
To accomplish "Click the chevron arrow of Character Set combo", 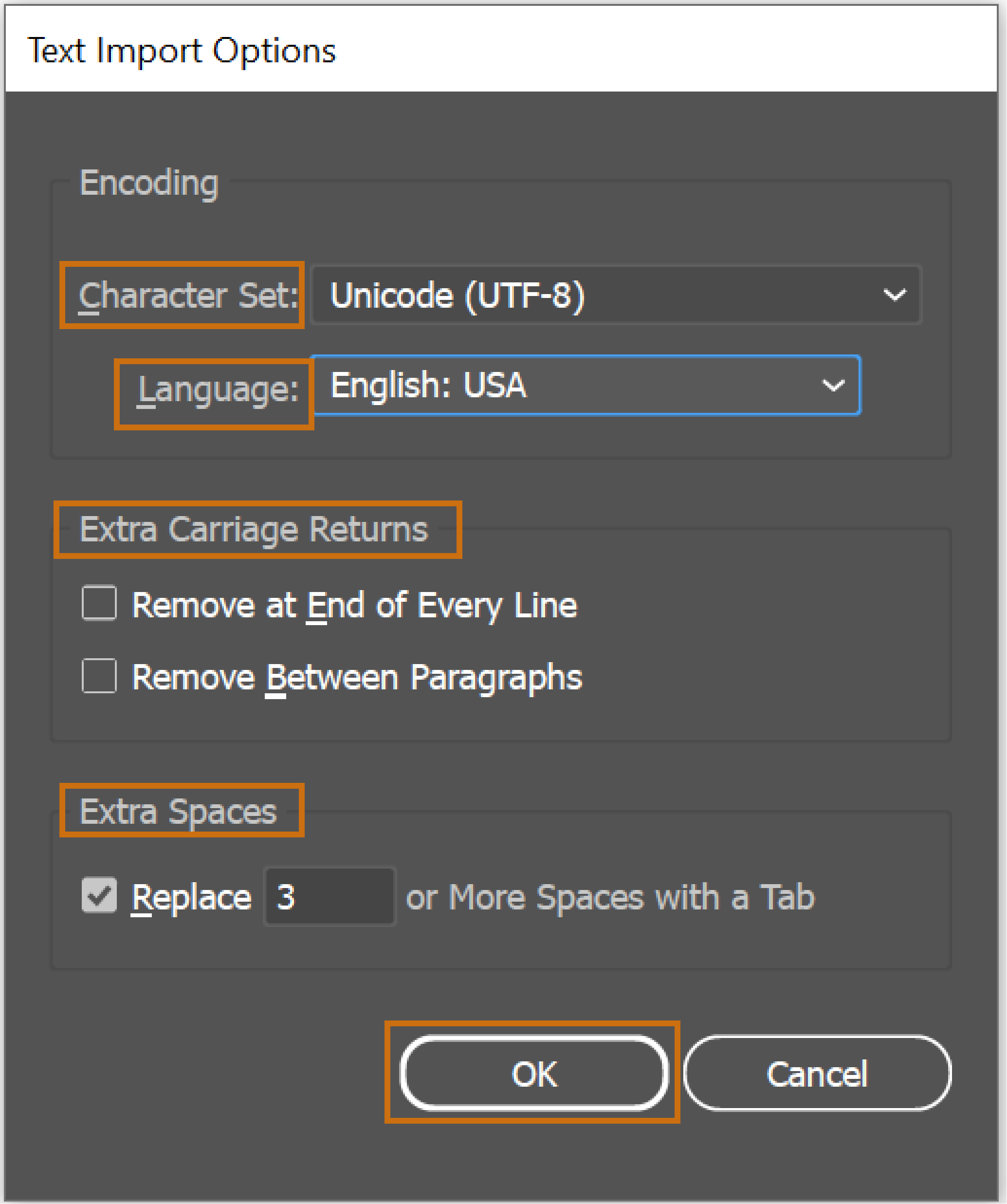I will tap(894, 295).
